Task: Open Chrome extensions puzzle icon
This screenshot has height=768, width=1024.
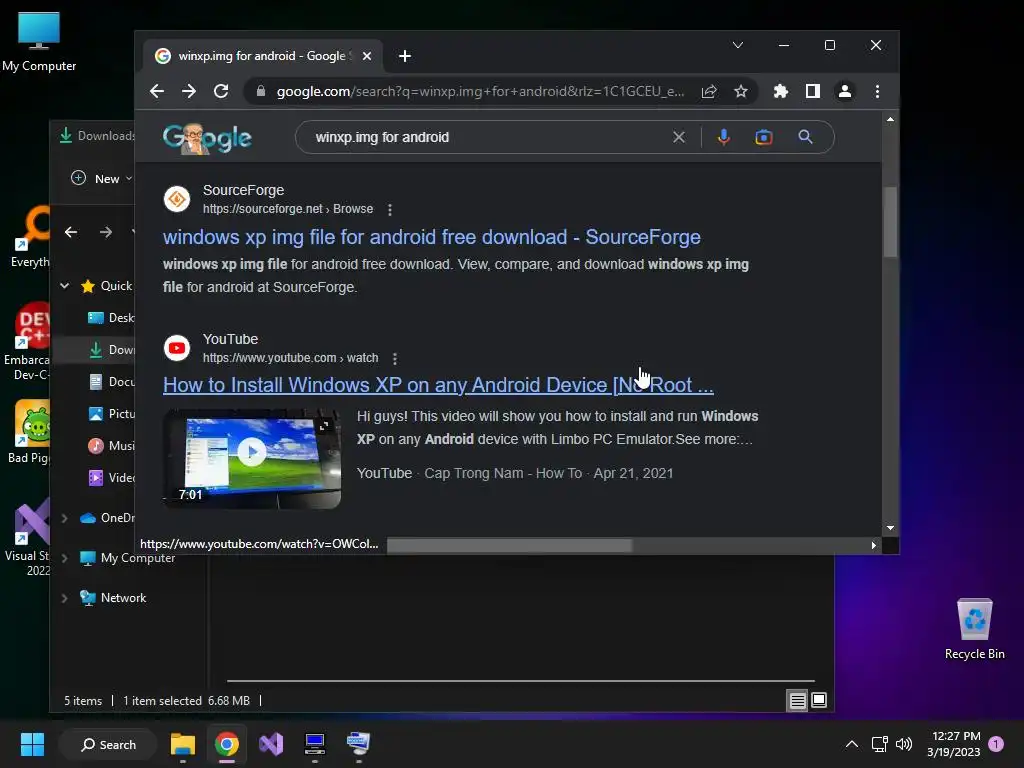Action: coord(780,91)
